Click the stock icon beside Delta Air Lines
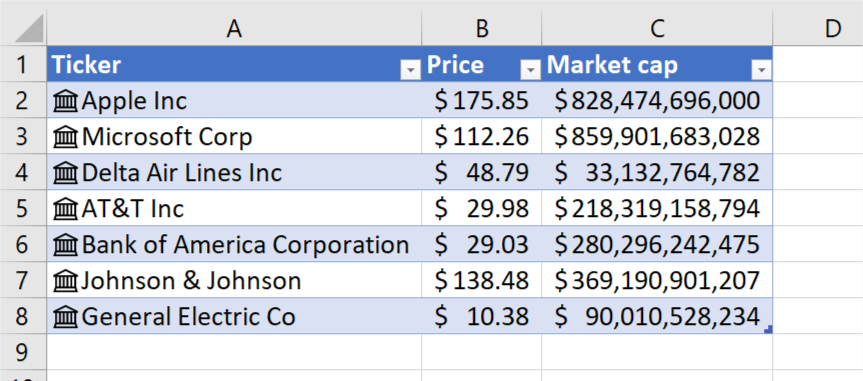The image size is (863, 381). coord(66,173)
